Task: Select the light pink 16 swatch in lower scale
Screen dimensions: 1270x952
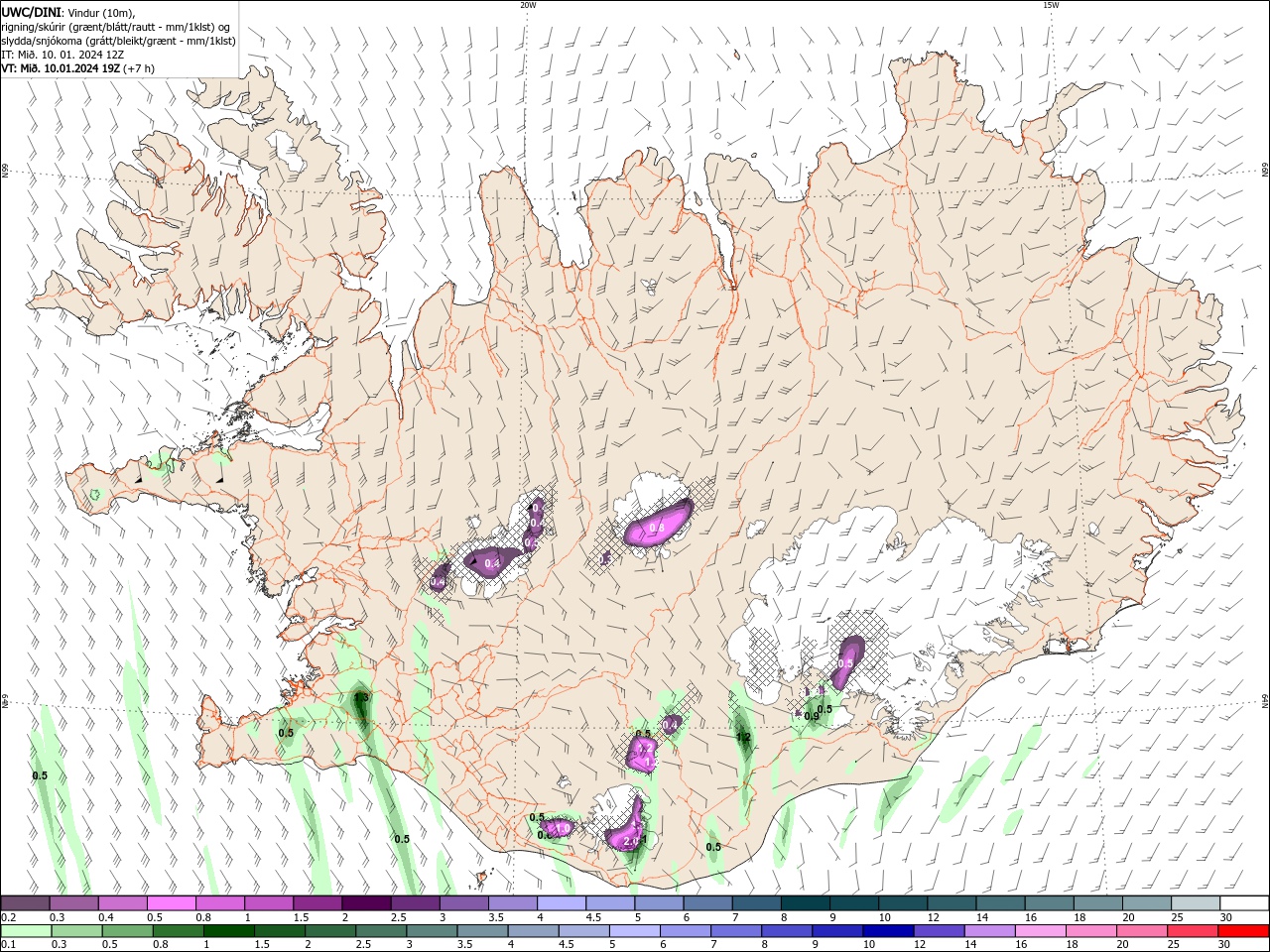Action: tap(1042, 931)
